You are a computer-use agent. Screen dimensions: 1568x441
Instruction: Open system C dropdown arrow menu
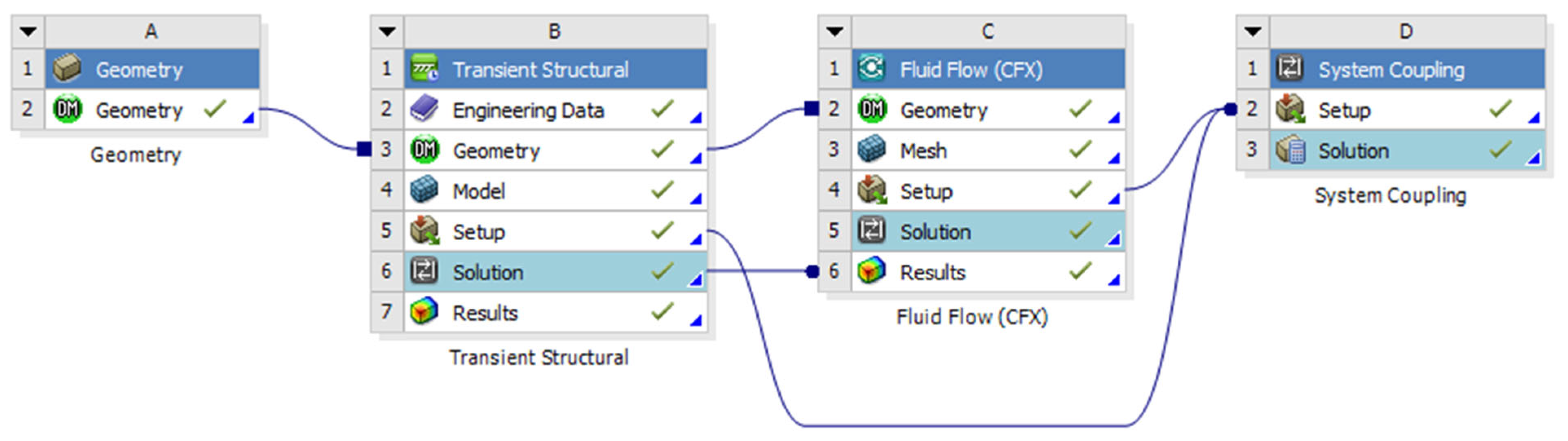pyautogui.click(x=835, y=32)
